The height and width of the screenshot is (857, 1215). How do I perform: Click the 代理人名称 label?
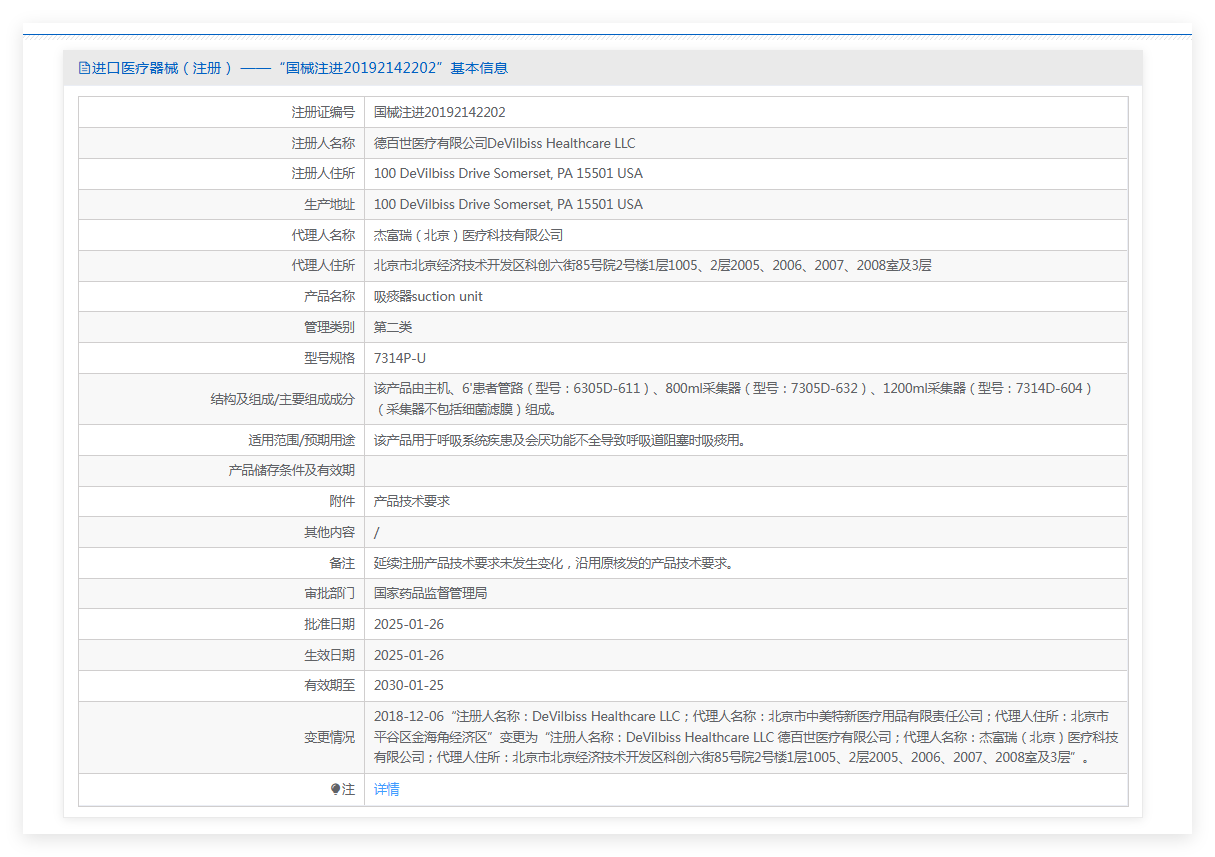[323, 235]
